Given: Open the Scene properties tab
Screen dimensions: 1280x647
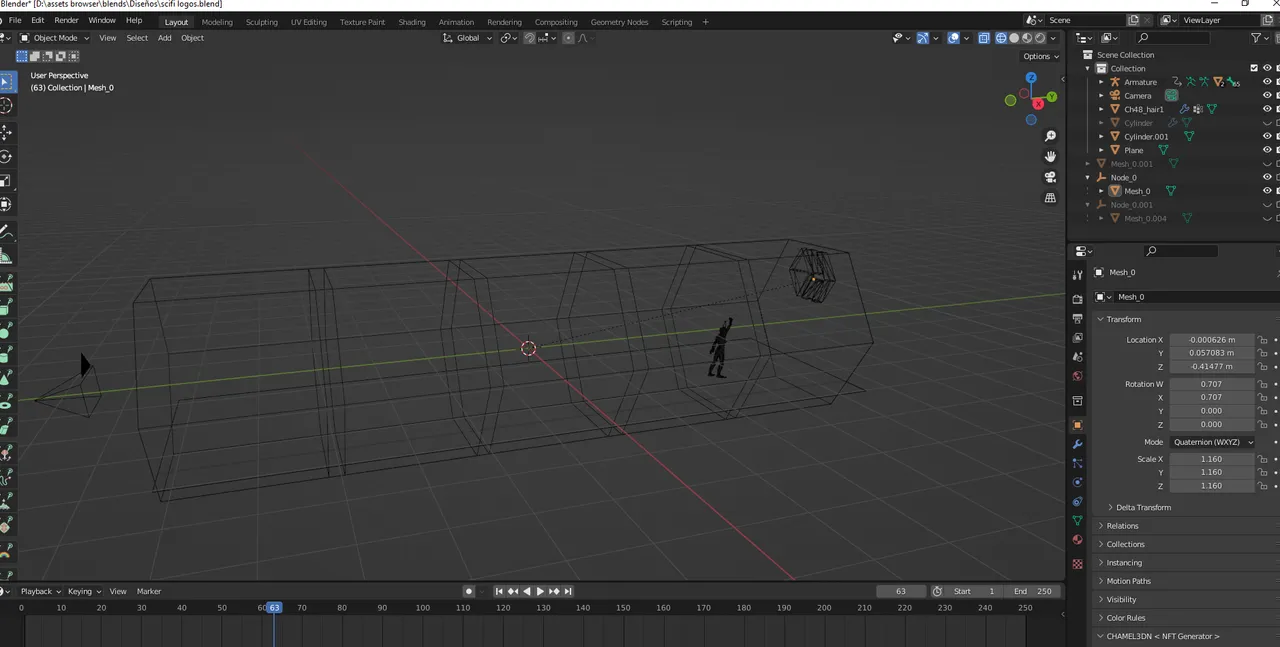Looking at the screenshot, I should (x=1077, y=357).
